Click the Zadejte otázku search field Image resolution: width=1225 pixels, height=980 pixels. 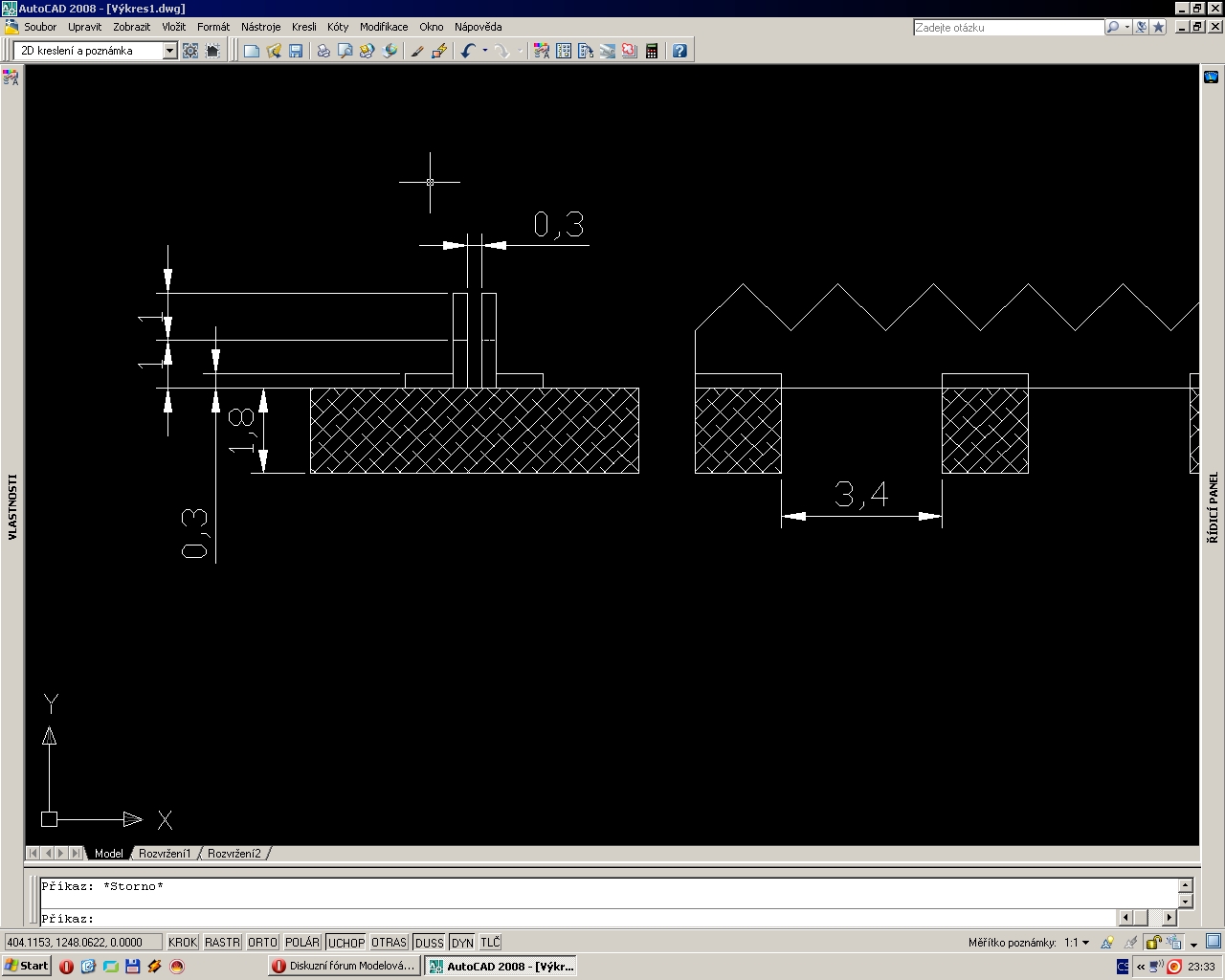pyautogui.click(x=1008, y=28)
